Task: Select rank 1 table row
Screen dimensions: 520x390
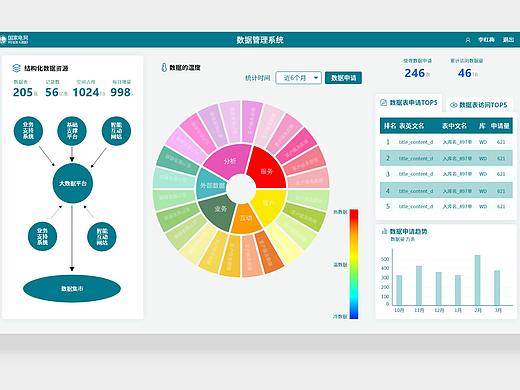Action: pos(446,142)
